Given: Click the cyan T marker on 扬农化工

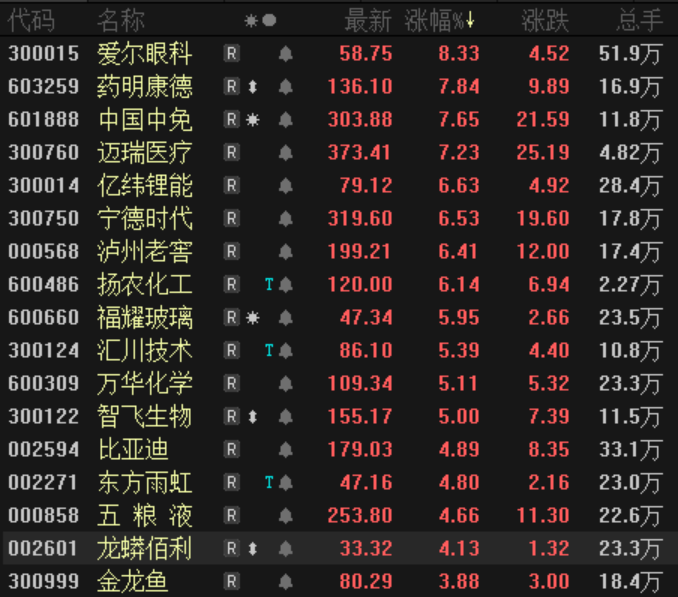Looking at the screenshot, I should click(269, 284).
